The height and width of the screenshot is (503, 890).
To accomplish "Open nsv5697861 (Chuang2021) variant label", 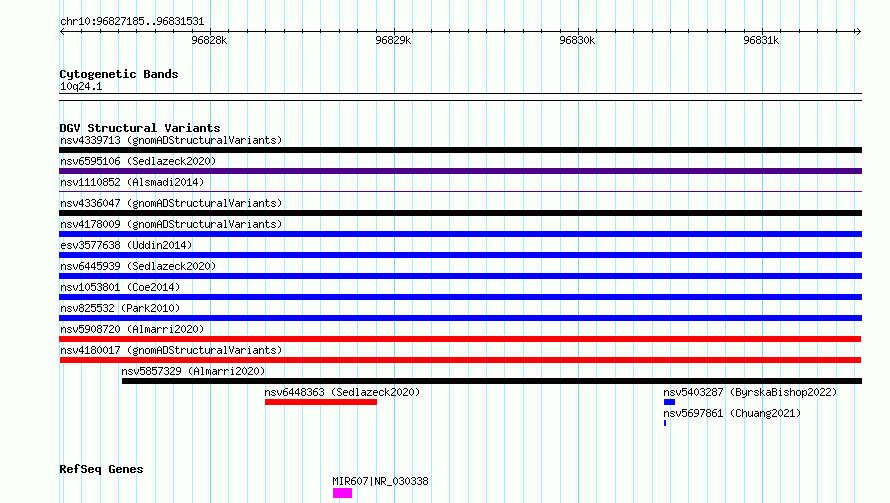I will click(x=732, y=413).
